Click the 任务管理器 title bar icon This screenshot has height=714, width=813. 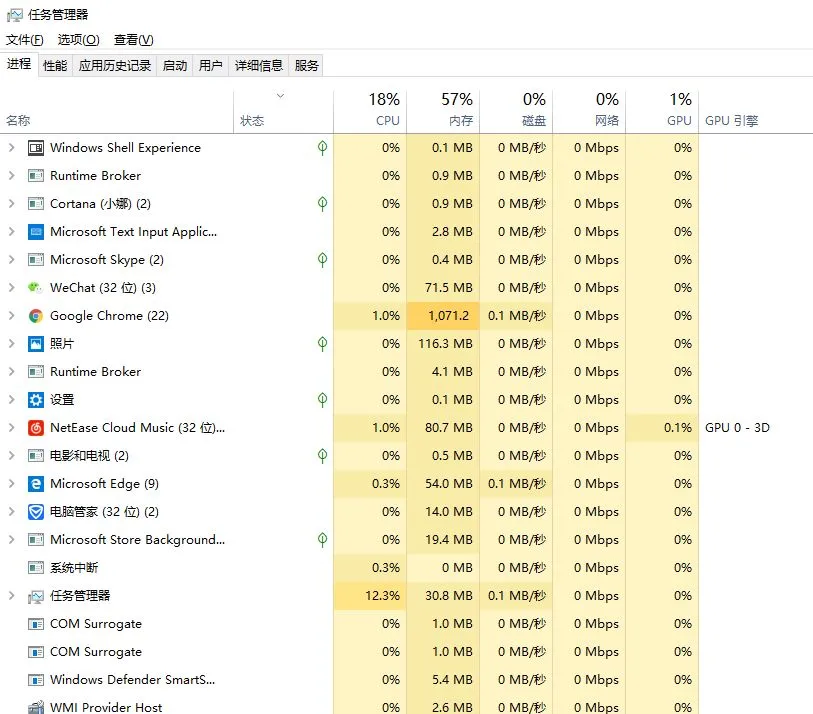click(x=15, y=15)
